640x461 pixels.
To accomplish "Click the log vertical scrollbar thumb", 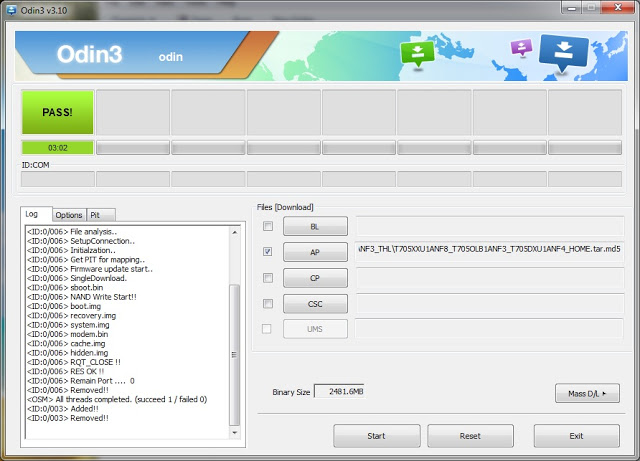I will point(235,354).
